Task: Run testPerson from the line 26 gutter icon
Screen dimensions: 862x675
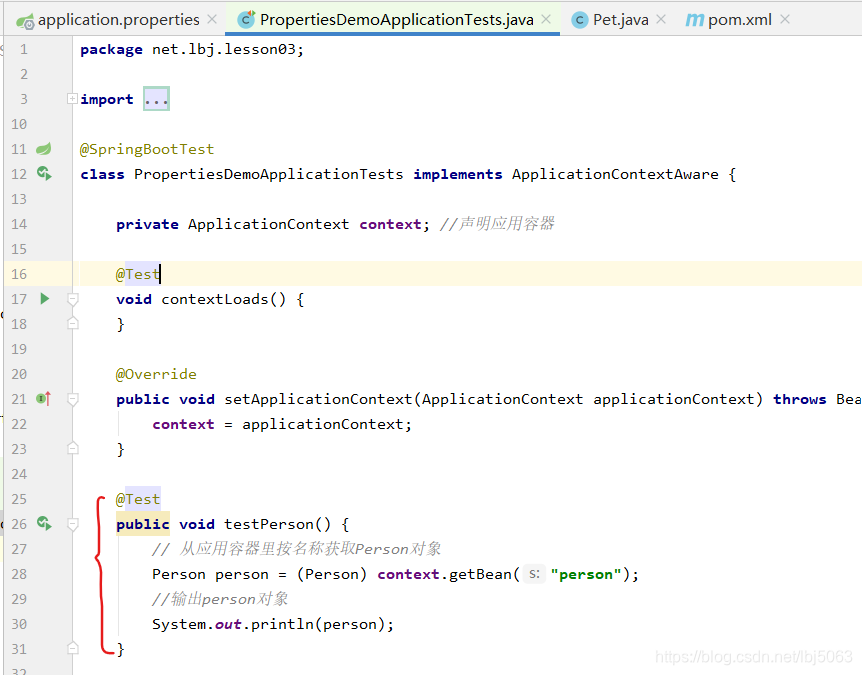Action: tap(45, 523)
